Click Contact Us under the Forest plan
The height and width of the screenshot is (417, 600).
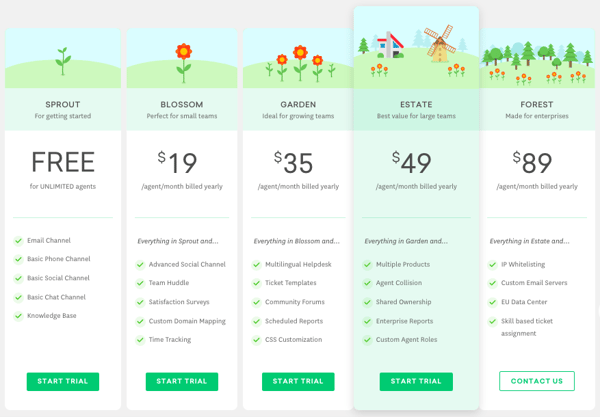[537, 381]
